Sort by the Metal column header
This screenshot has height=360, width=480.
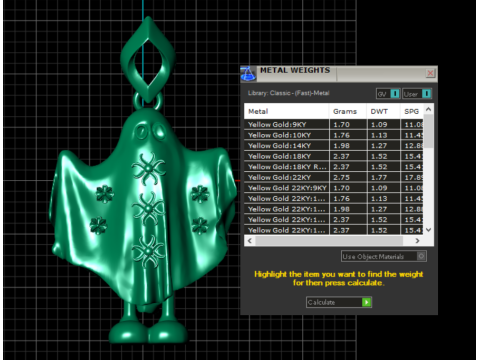point(286,111)
